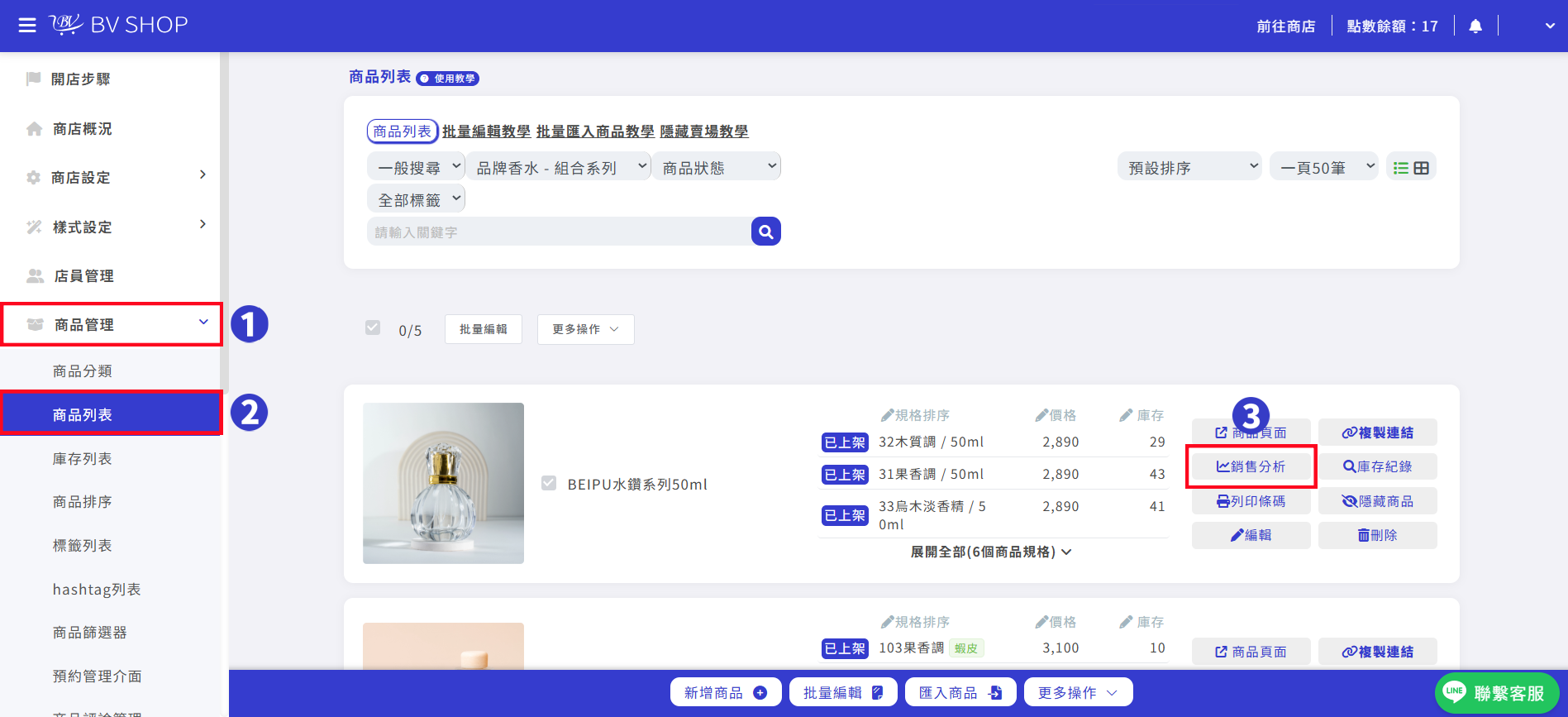The width and height of the screenshot is (1568, 717).
Task: Click the 庫存 edit pencil for BEIPU product
Action: [x=1126, y=415]
